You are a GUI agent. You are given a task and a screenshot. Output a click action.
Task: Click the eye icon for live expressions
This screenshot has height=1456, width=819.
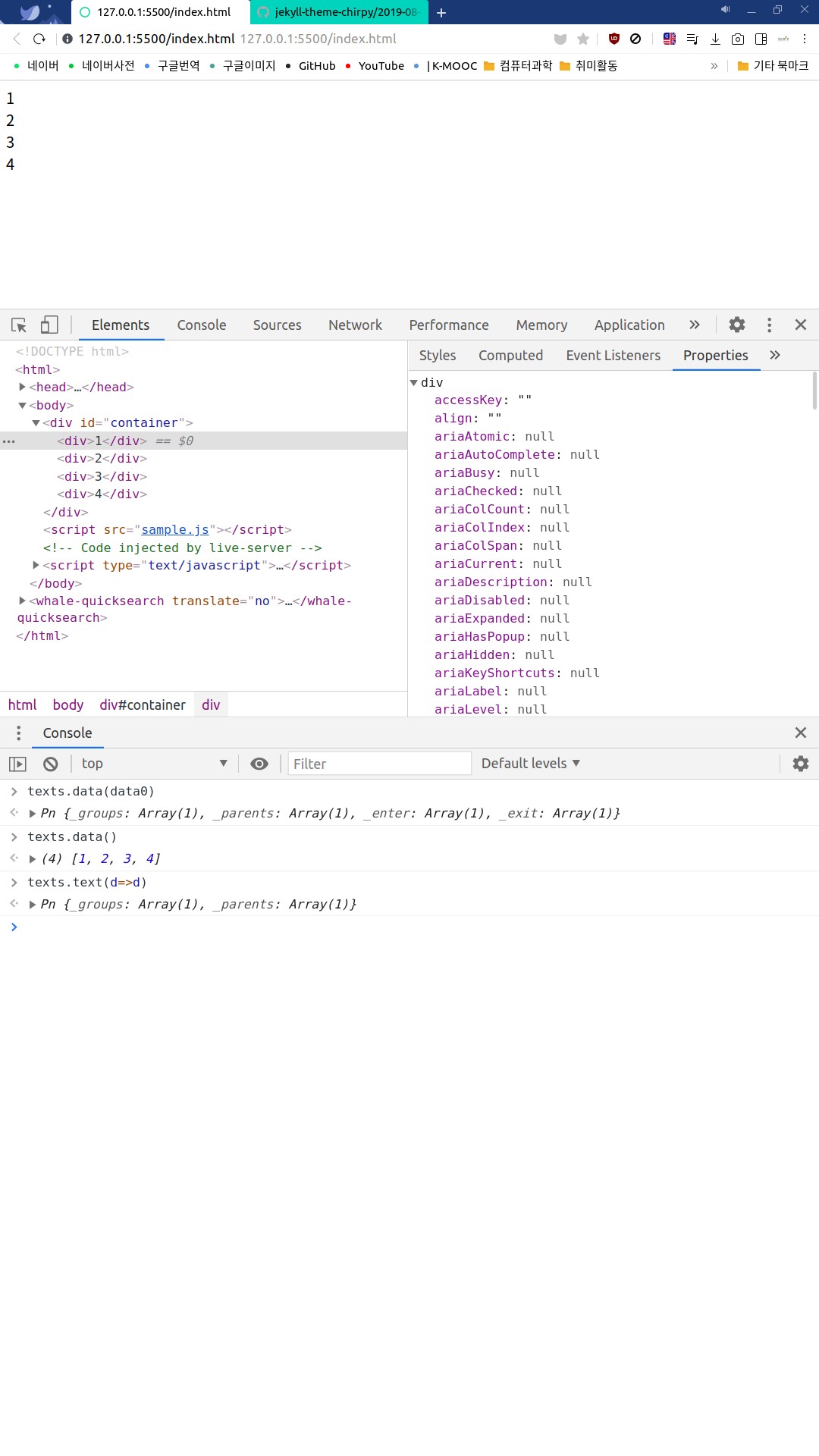point(259,764)
